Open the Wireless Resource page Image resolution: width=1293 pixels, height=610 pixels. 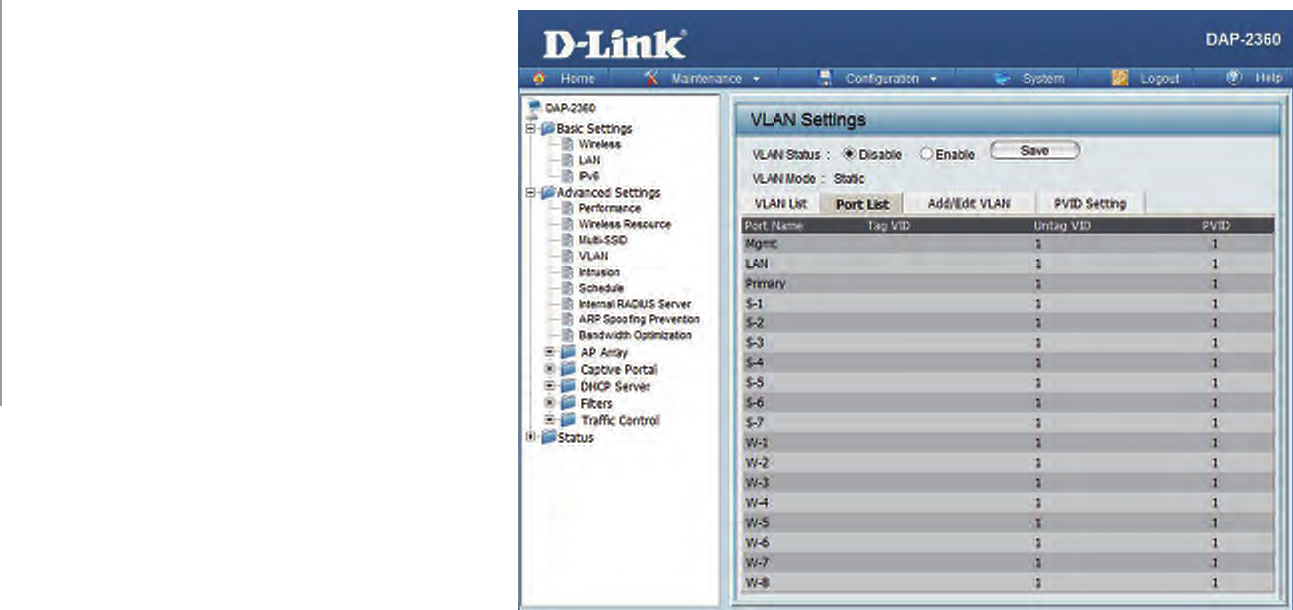625,224
